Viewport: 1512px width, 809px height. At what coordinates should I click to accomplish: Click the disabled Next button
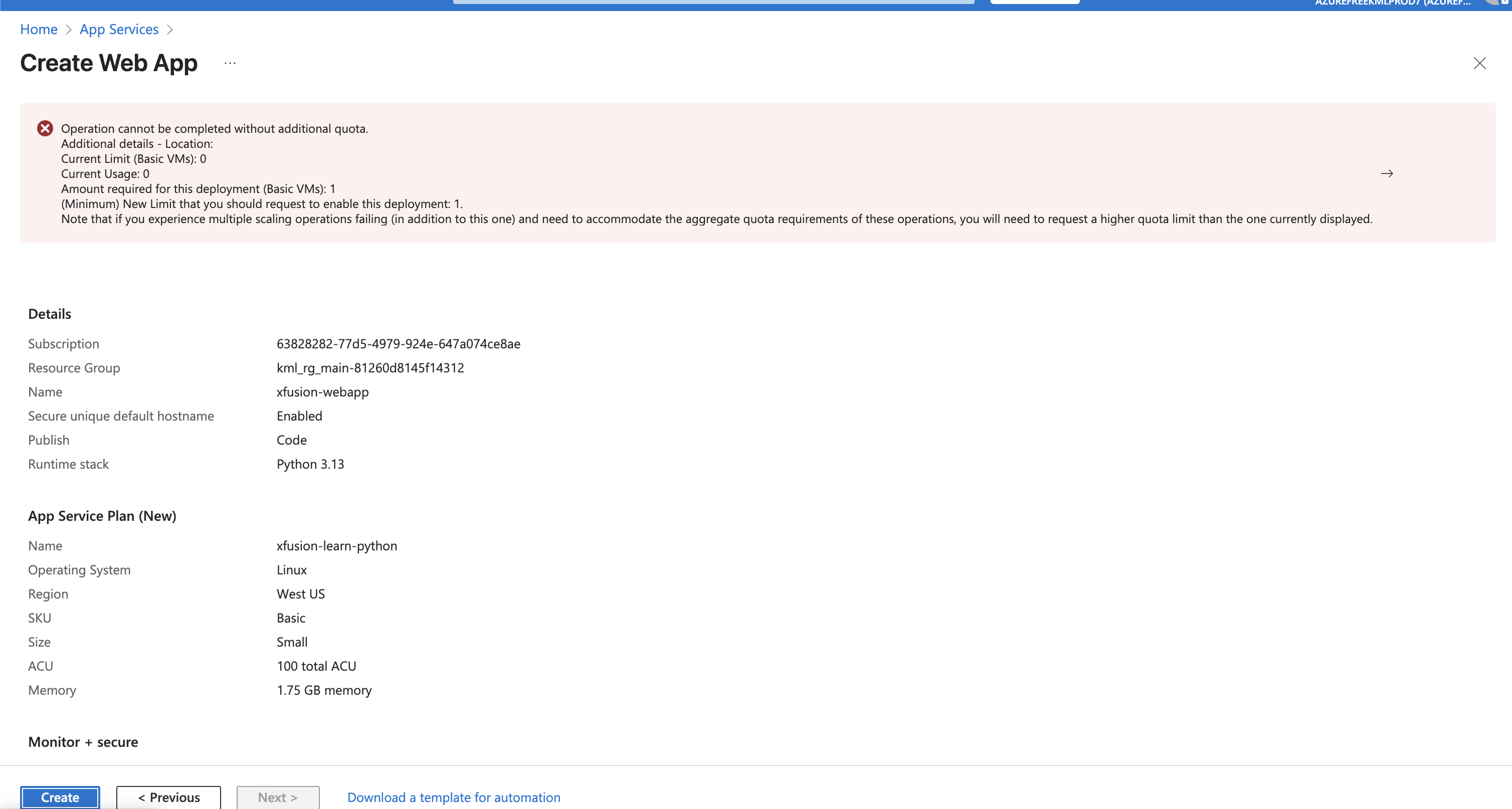tap(278, 797)
